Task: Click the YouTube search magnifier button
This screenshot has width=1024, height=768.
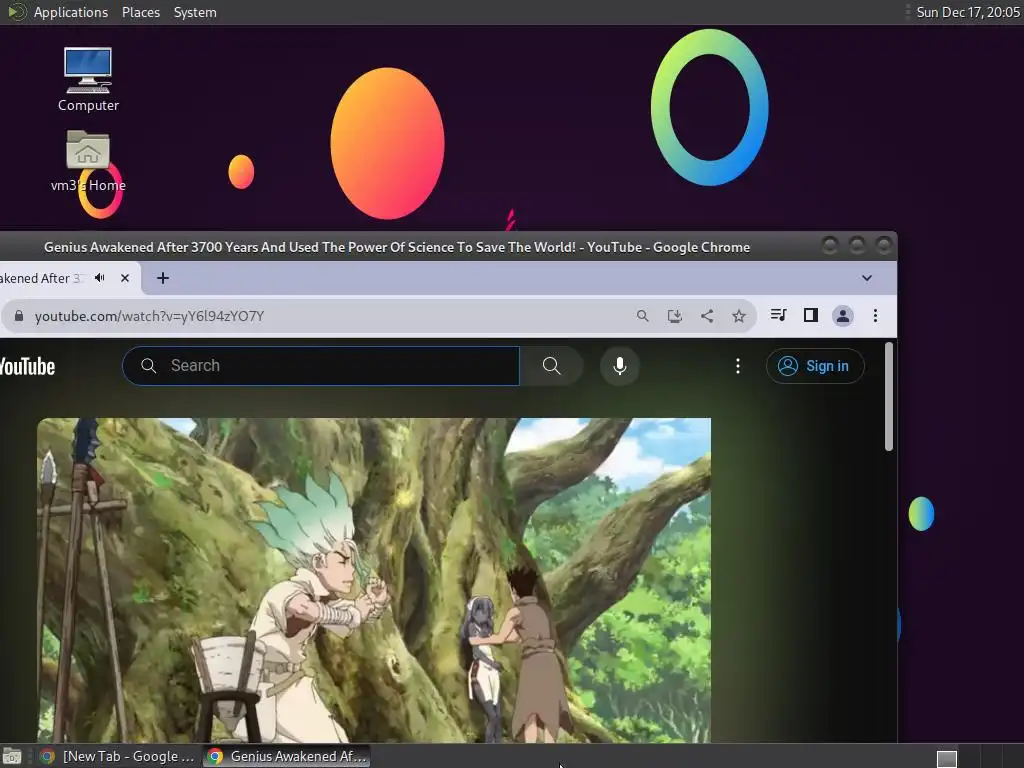Action: point(551,366)
